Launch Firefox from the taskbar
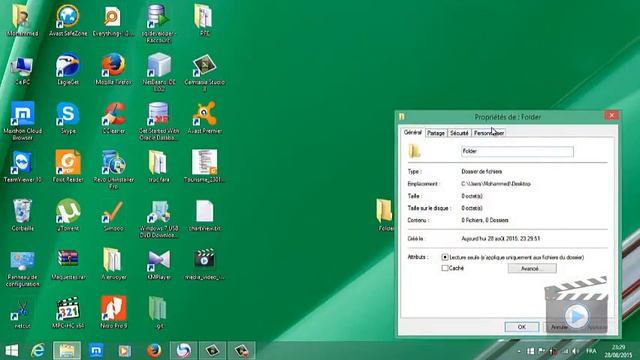This screenshot has height=360, width=640. [x=154, y=351]
